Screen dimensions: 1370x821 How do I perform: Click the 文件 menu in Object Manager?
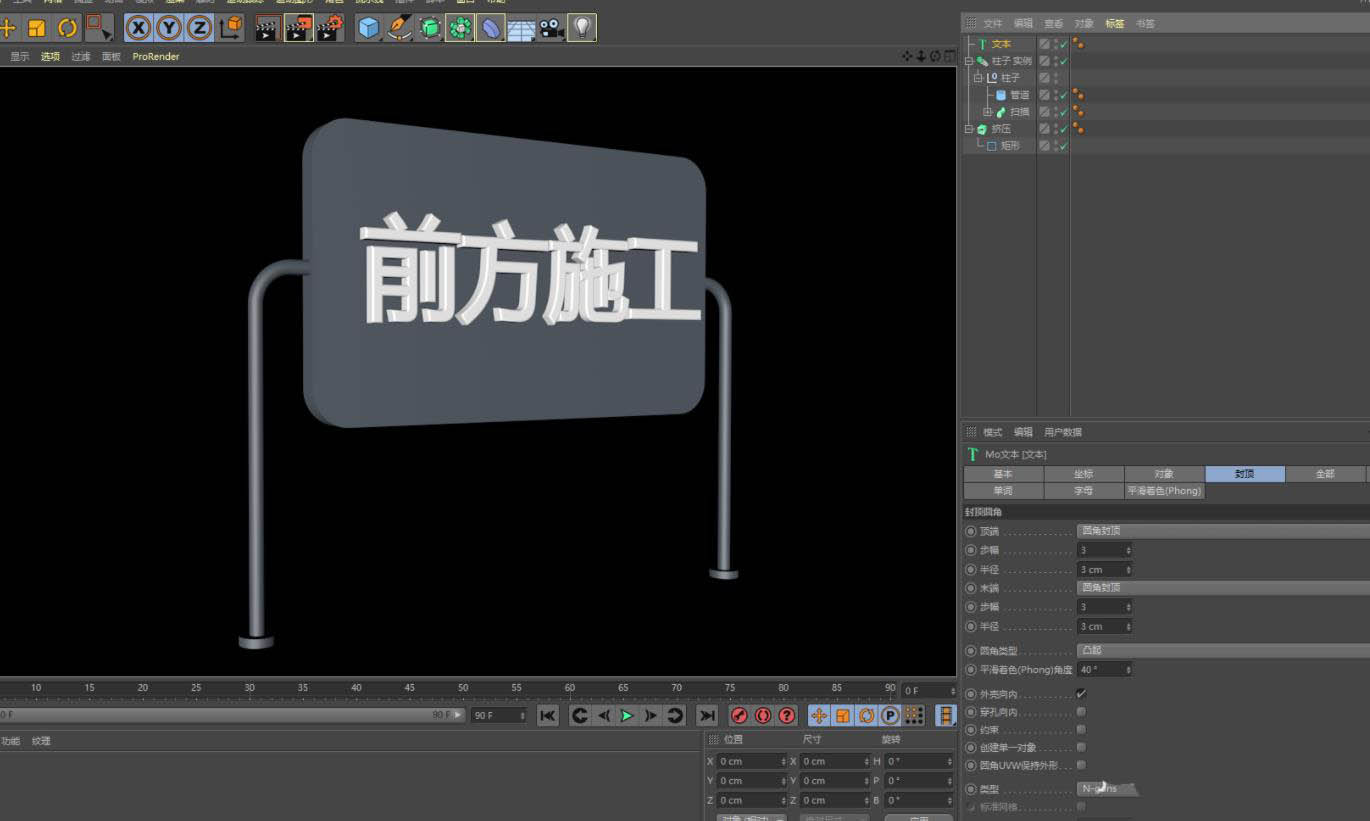point(992,23)
